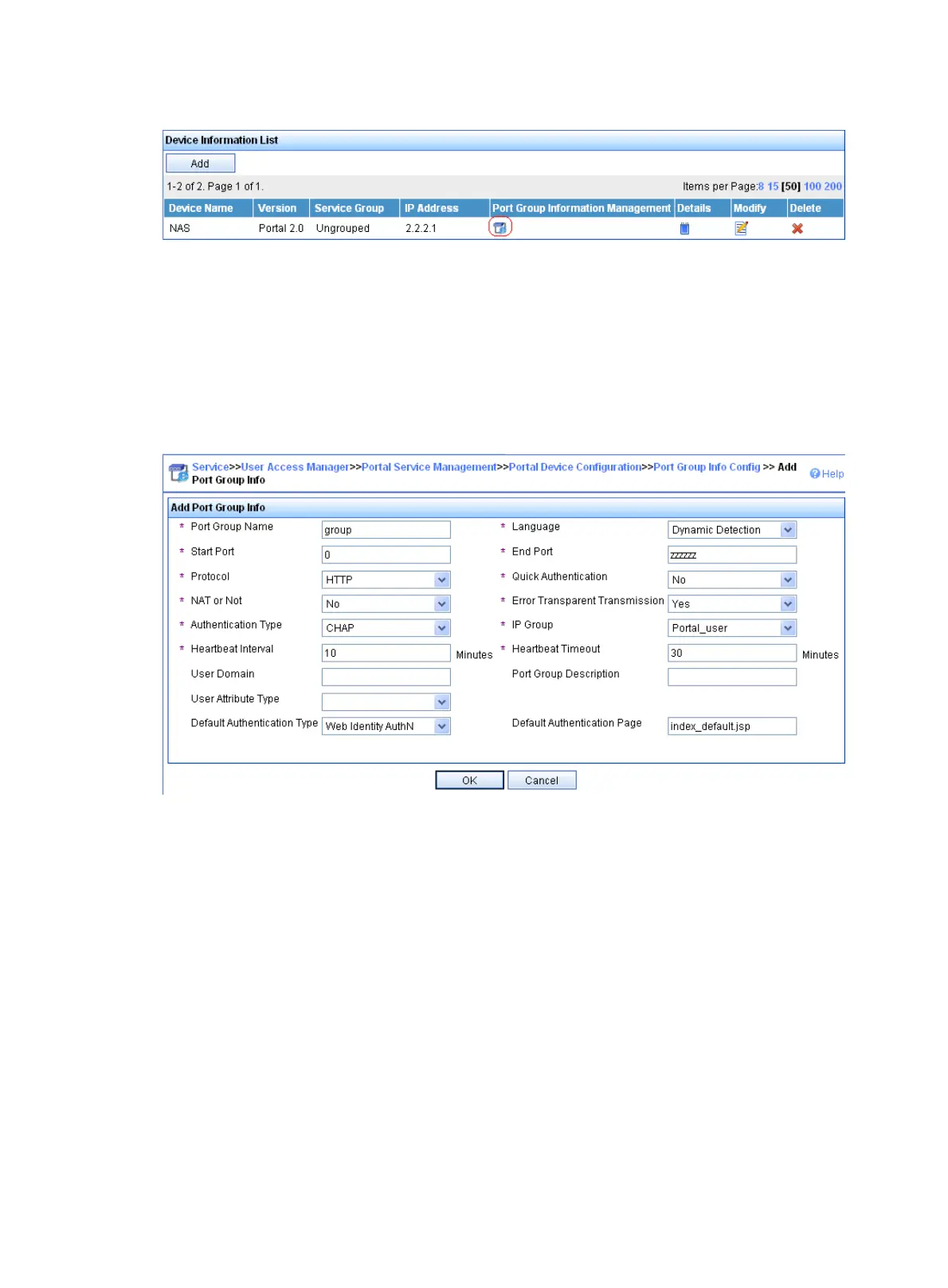Screen dimensions: 948x1288
Task: Click the Start Port input field
Action: pos(386,555)
